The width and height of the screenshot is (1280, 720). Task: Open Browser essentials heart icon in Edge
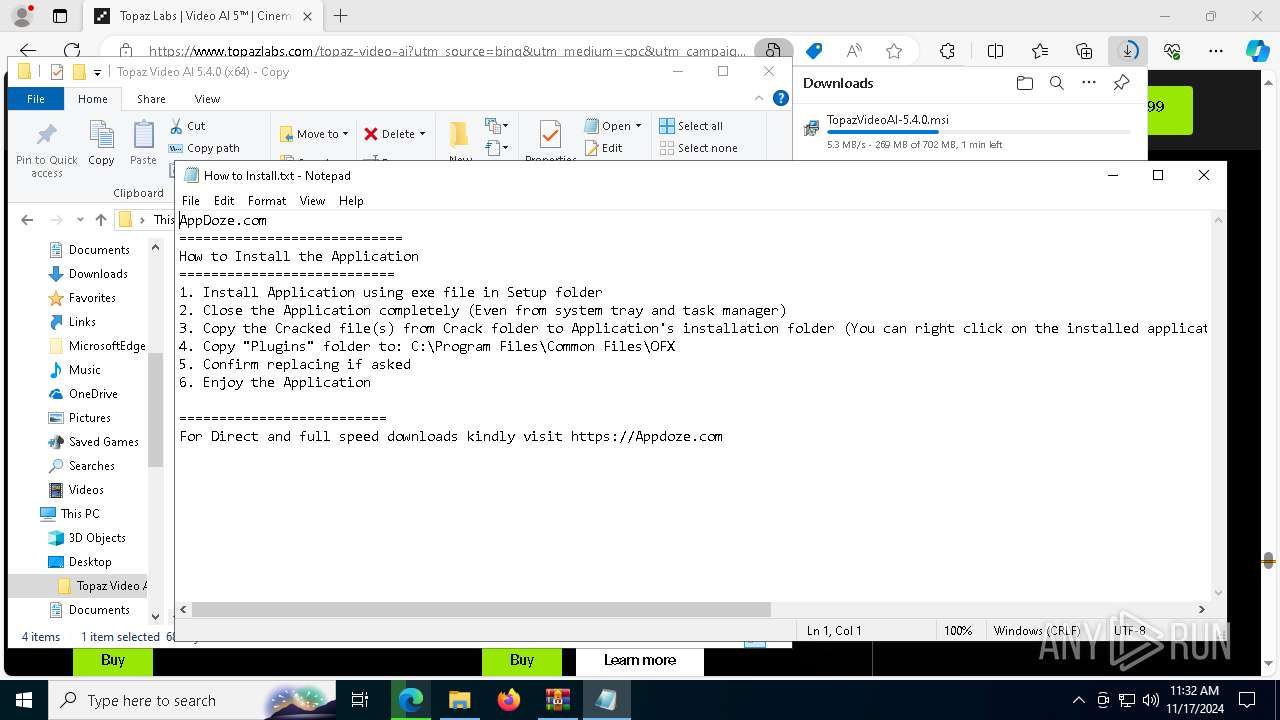1173,51
